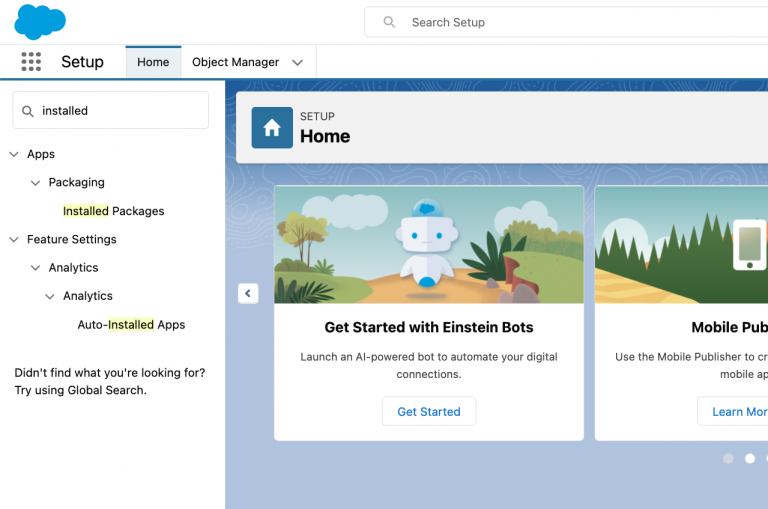Click the Setup Home house icon
This screenshot has height=509, width=768.
point(272,128)
